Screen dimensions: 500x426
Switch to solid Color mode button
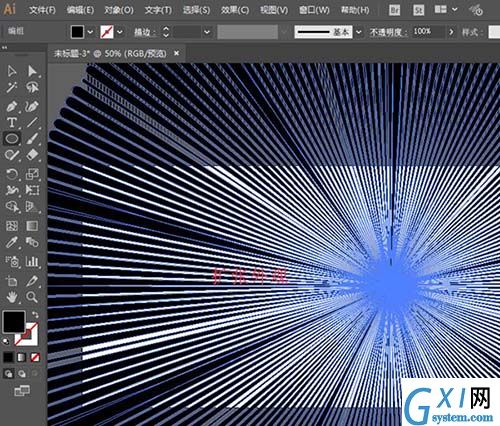[x=8, y=358]
